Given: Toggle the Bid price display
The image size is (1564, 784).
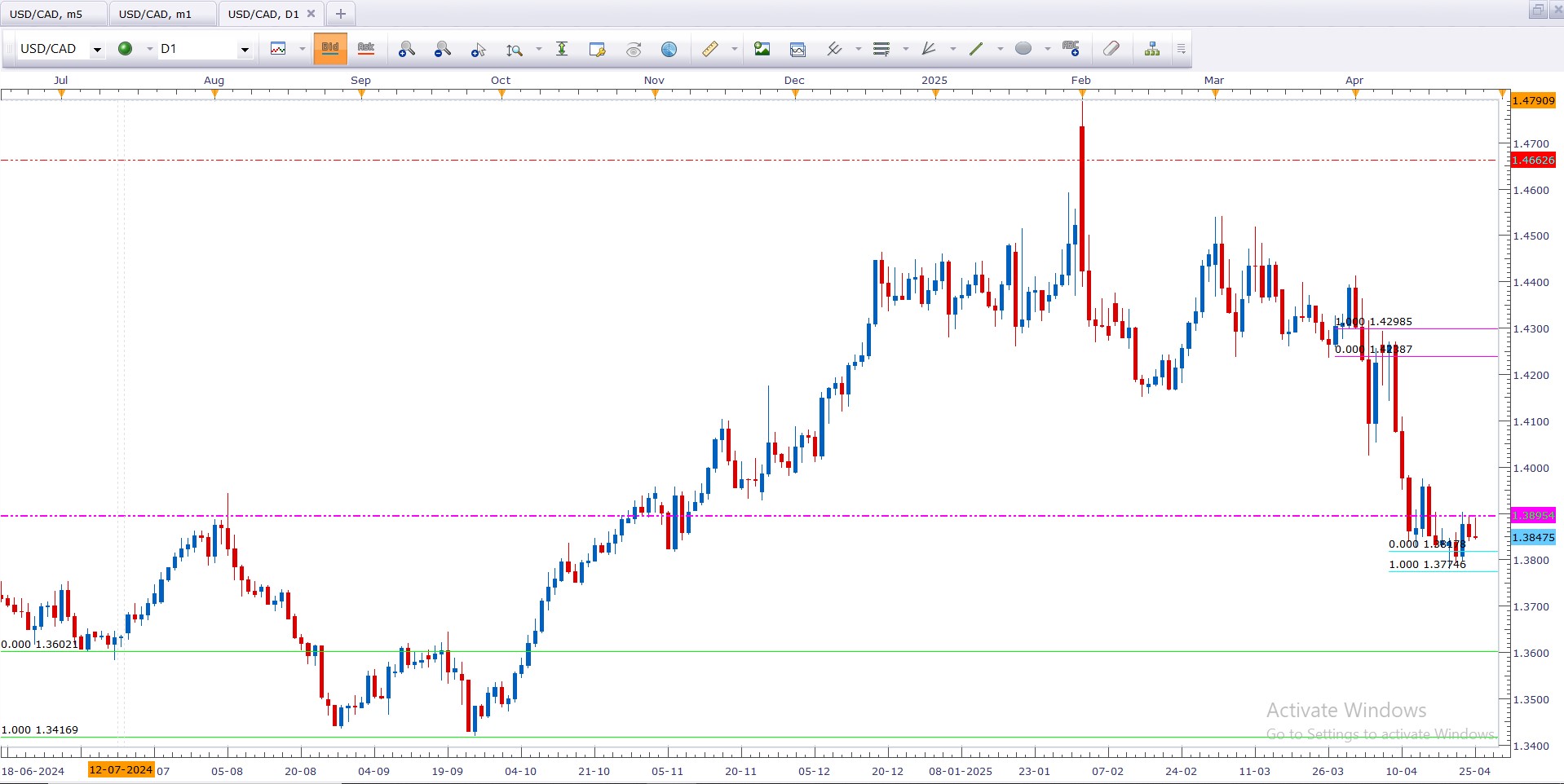Looking at the screenshot, I should [x=330, y=49].
